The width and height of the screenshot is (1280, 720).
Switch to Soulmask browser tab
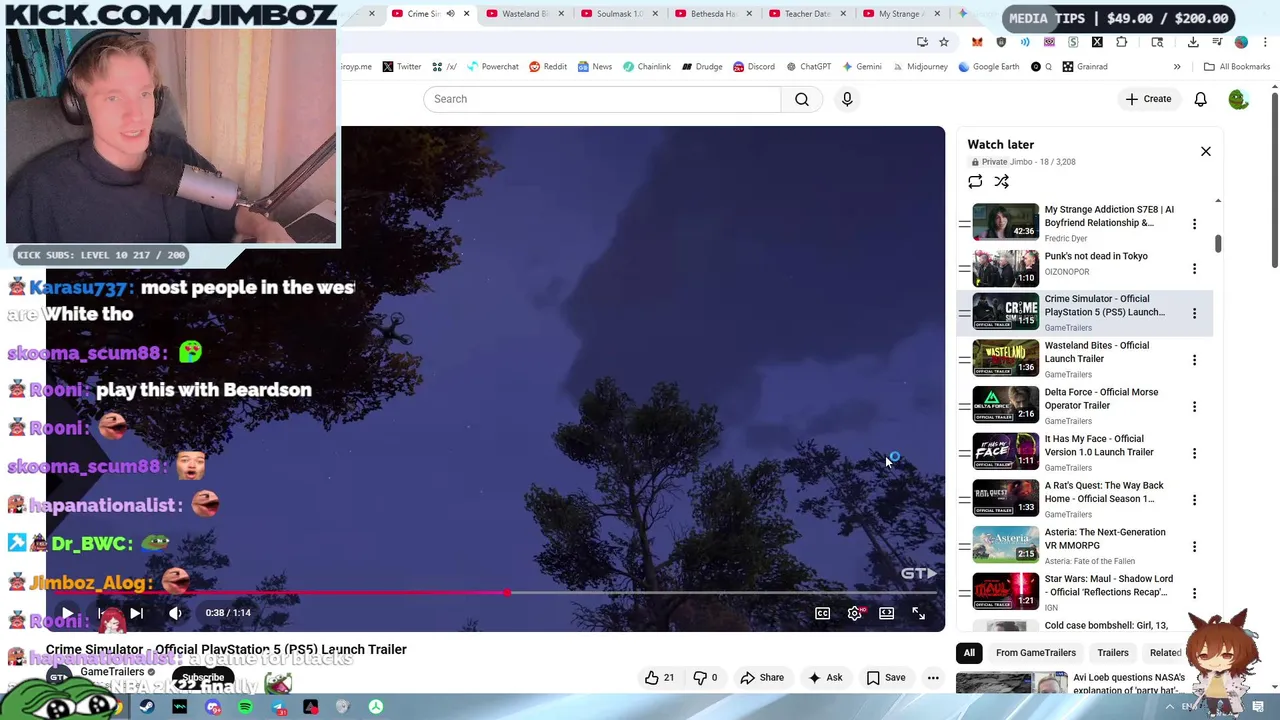(614, 14)
